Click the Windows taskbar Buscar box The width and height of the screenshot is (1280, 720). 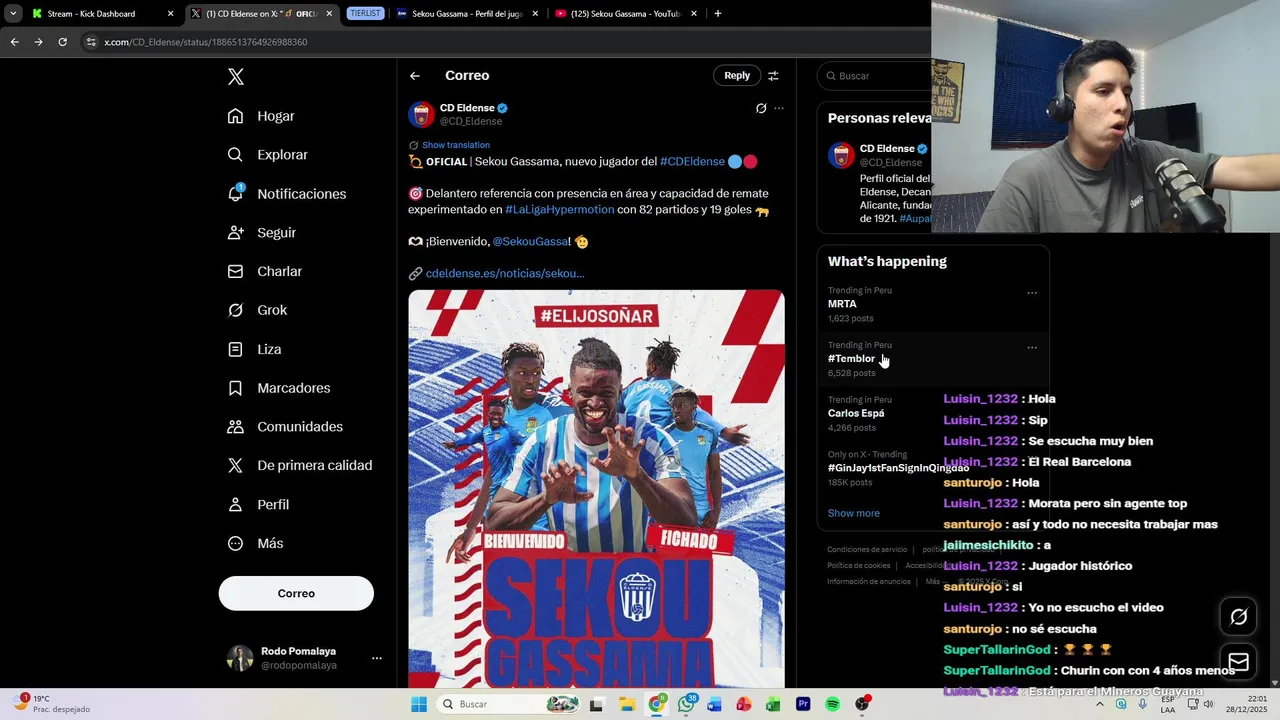click(x=511, y=704)
